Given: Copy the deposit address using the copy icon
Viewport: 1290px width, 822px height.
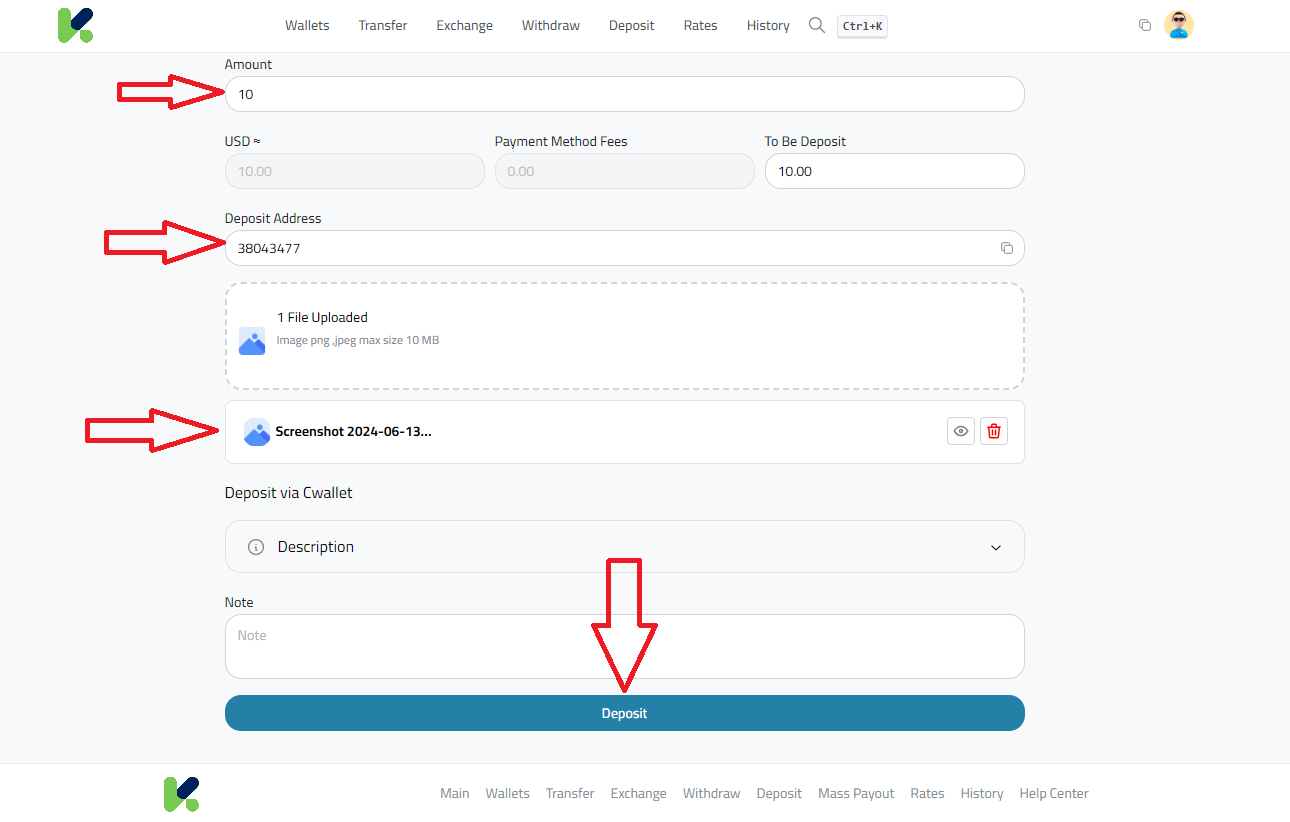Looking at the screenshot, I should tap(1007, 247).
